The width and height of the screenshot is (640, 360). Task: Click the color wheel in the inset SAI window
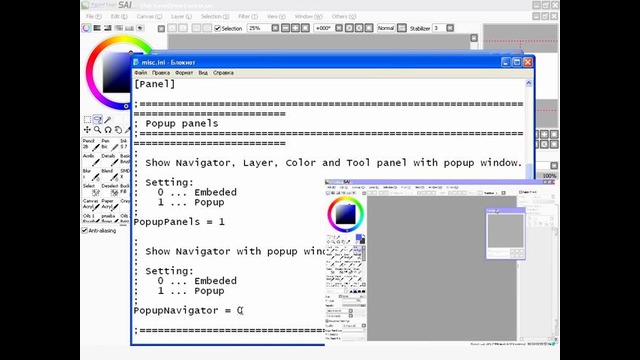click(x=345, y=214)
